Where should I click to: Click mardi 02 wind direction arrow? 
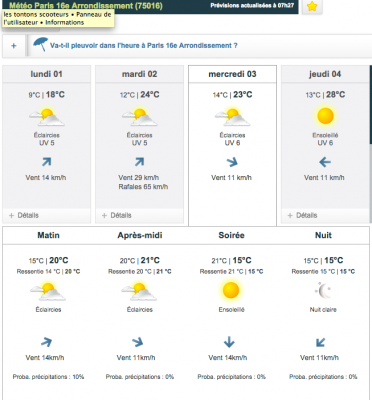click(139, 162)
